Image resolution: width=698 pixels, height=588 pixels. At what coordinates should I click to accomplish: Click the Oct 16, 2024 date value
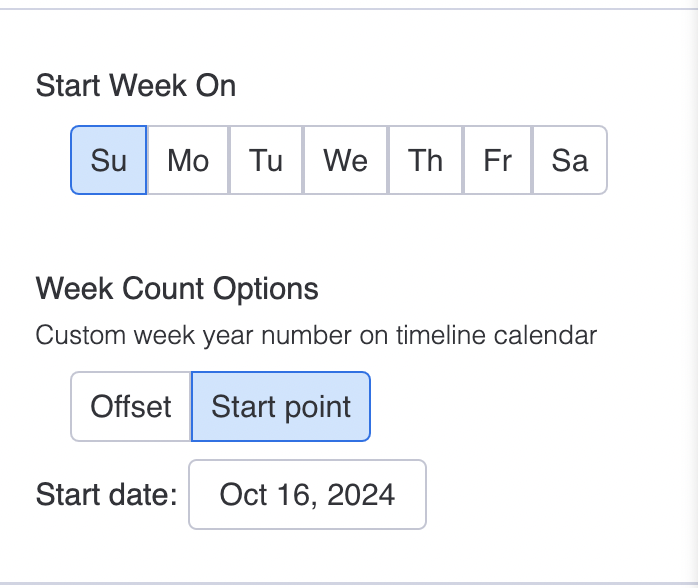point(307,494)
